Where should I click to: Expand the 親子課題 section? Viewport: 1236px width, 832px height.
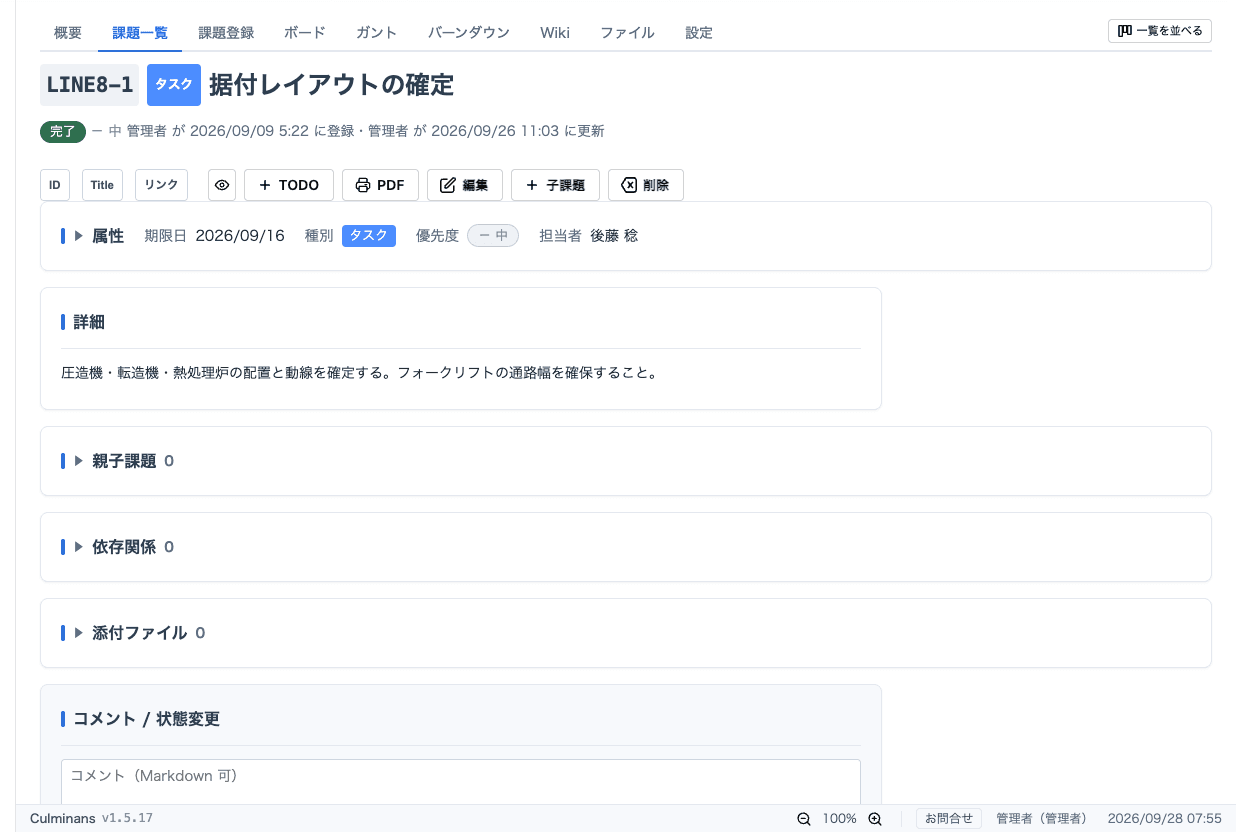click(x=79, y=461)
